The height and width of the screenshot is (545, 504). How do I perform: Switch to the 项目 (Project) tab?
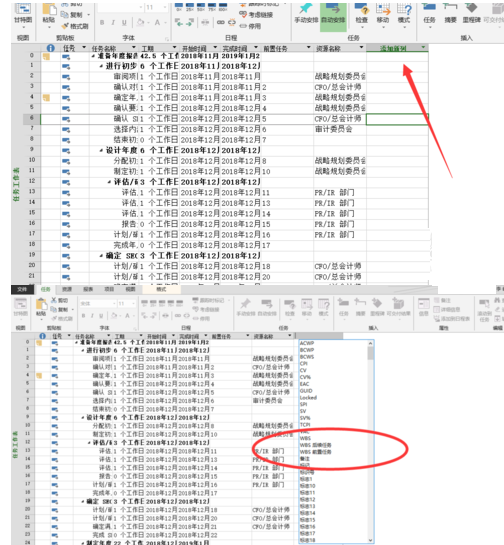tap(109, 289)
